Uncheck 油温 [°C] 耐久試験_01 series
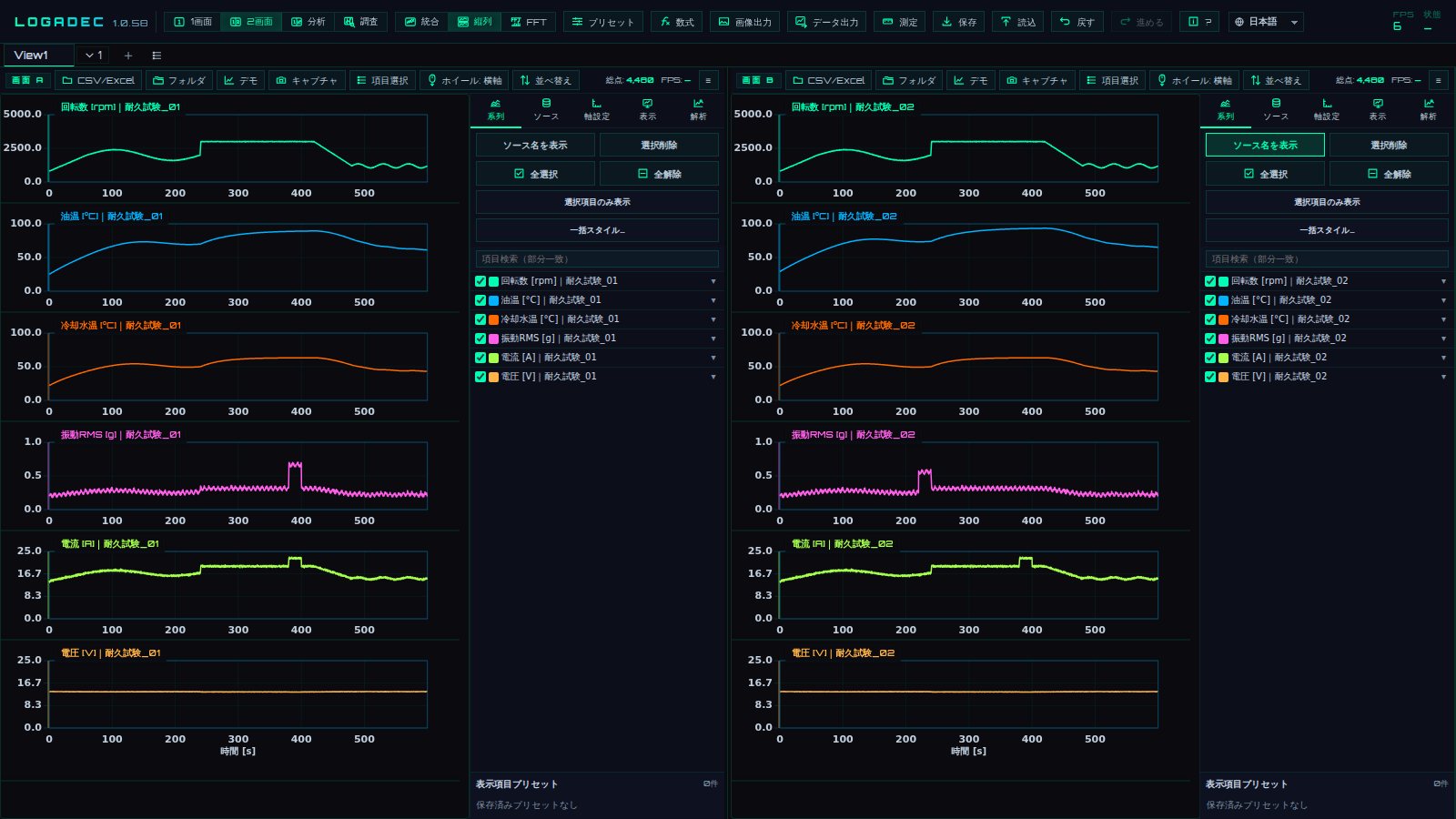1456x819 pixels. click(x=480, y=300)
